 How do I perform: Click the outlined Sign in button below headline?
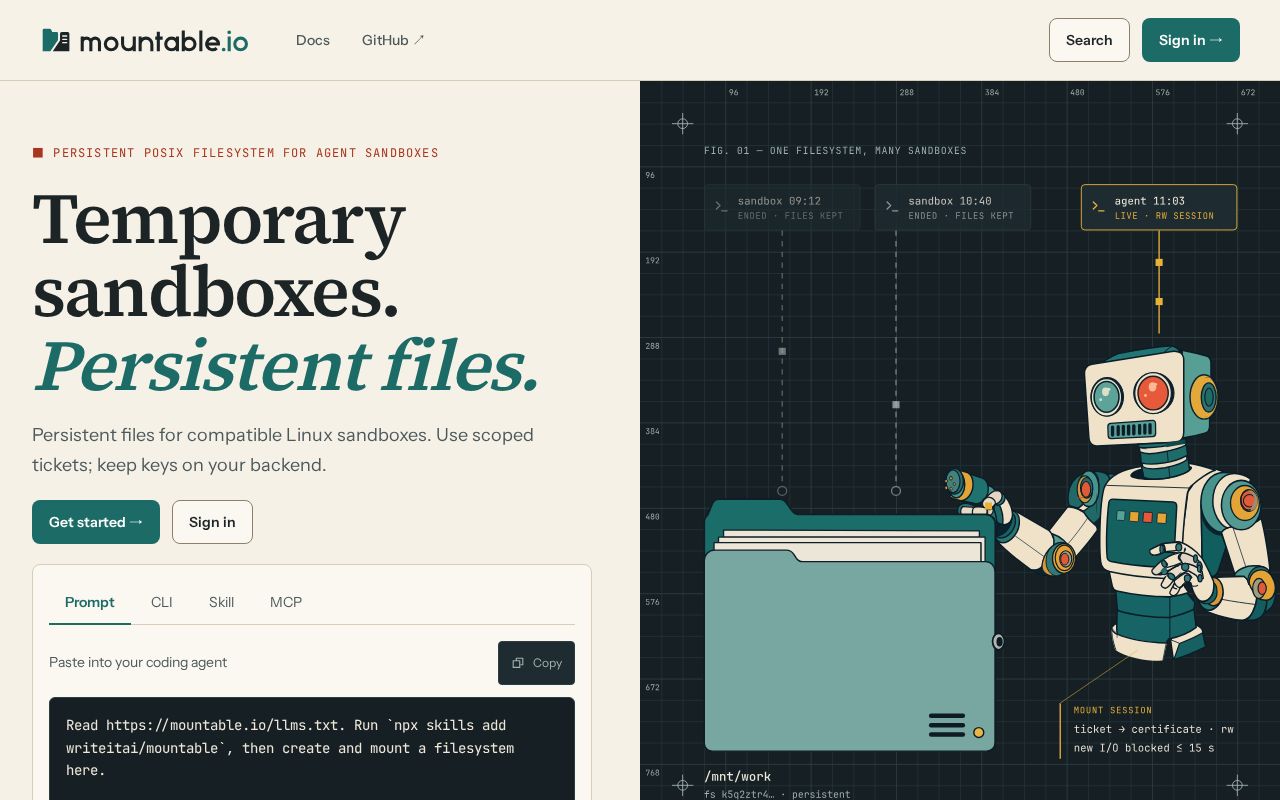212,522
